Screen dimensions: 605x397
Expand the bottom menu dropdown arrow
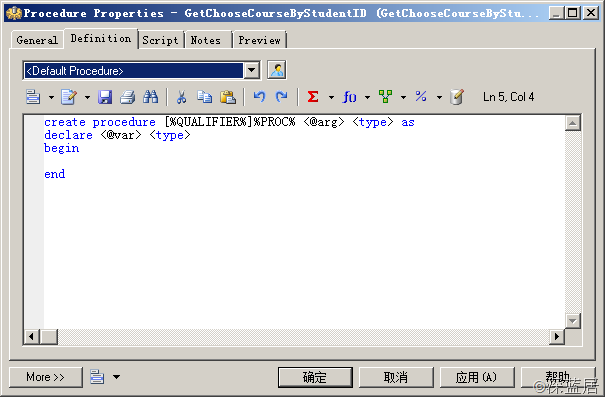point(116,377)
